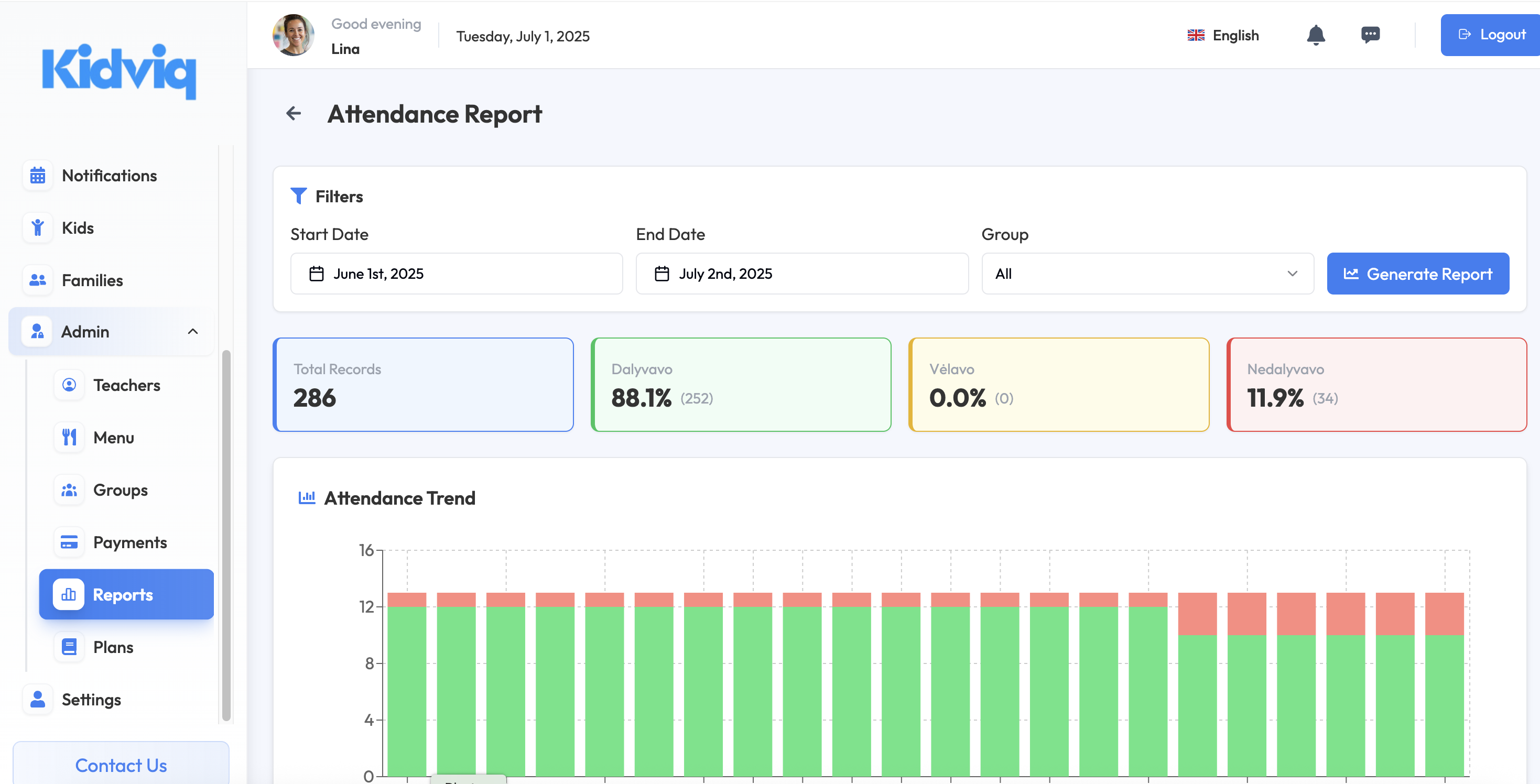
Task: Open the English language selector
Action: click(1223, 35)
